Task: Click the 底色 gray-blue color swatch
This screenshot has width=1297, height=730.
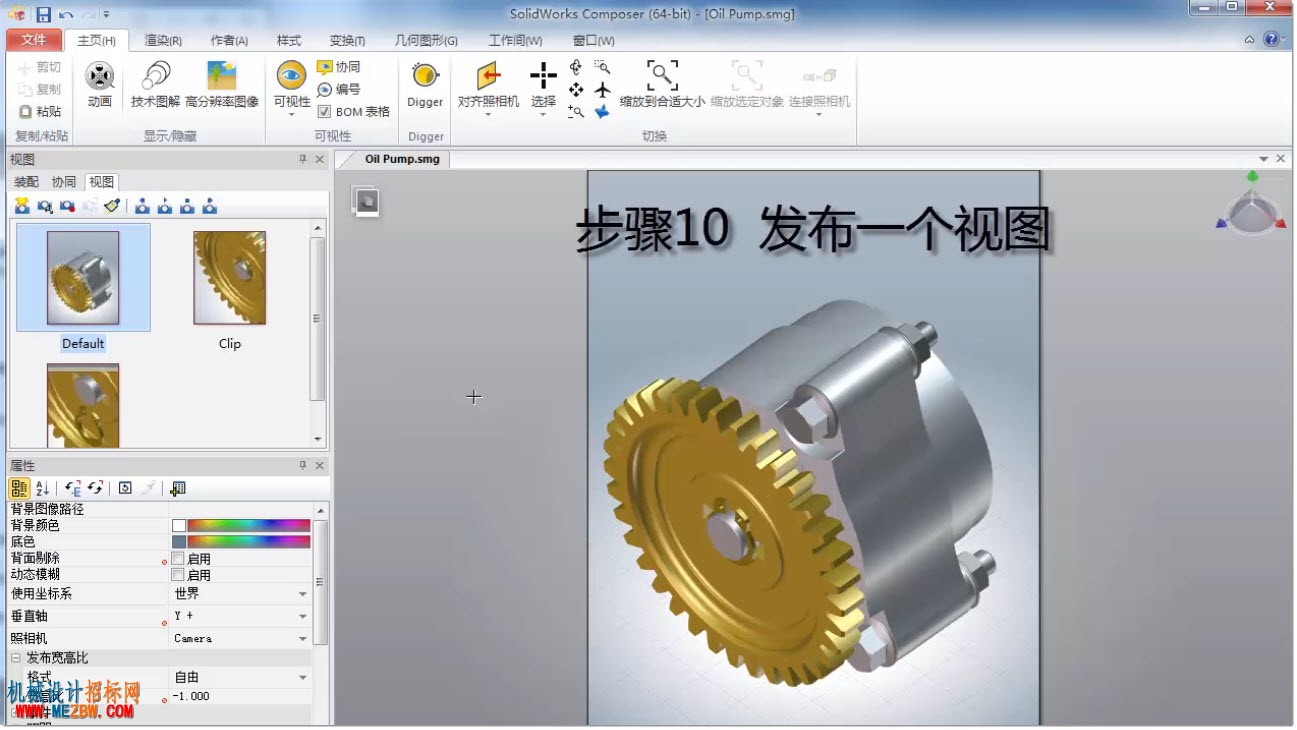Action: [178, 542]
